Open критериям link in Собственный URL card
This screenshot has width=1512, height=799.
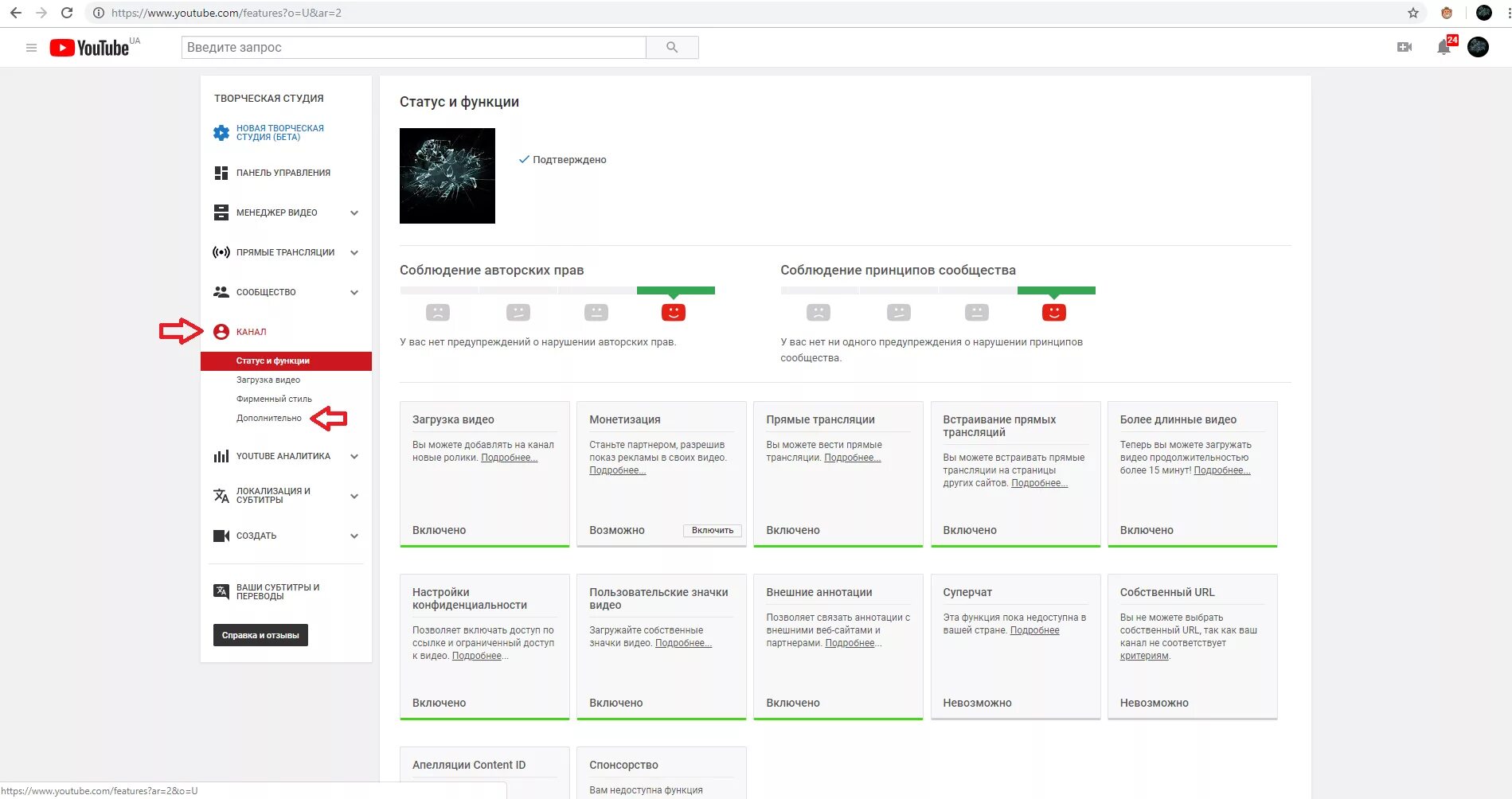[x=1145, y=656]
